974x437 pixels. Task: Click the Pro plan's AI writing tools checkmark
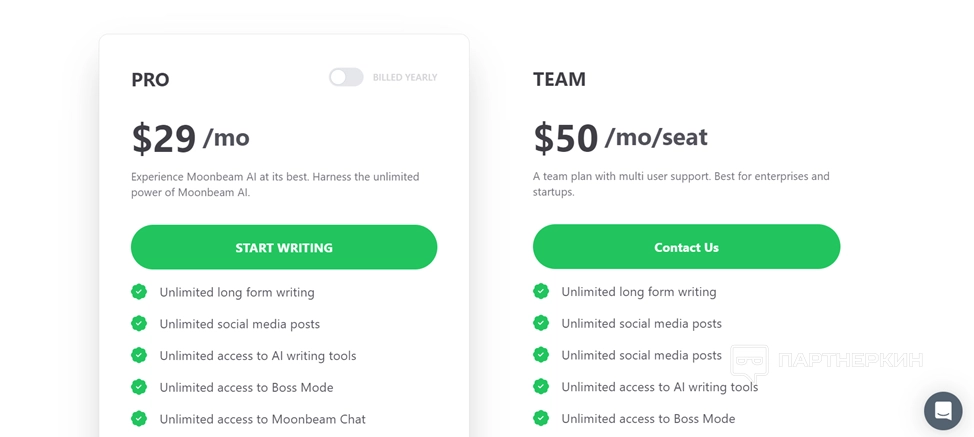click(x=139, y=356)
